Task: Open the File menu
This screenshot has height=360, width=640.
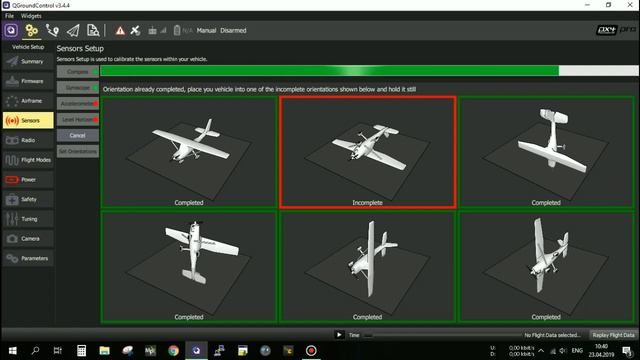Action: (x=9, y=16)
